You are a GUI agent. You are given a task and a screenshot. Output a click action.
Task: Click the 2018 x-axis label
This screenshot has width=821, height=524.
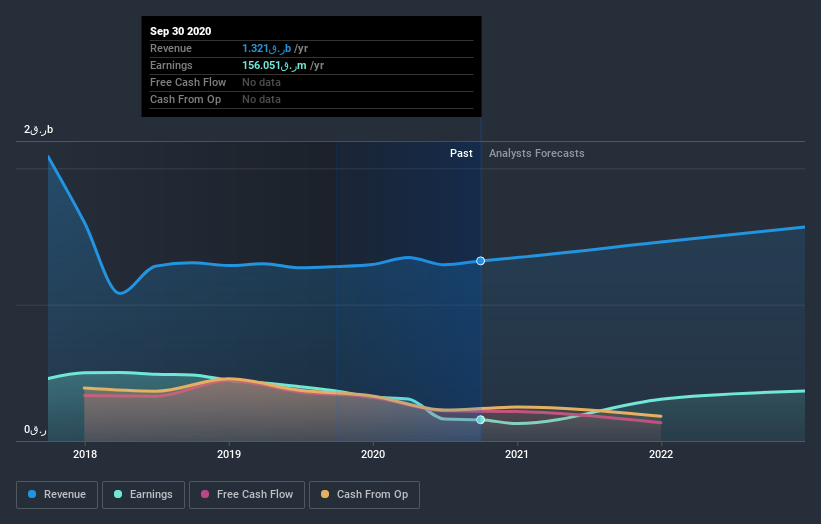85,454
